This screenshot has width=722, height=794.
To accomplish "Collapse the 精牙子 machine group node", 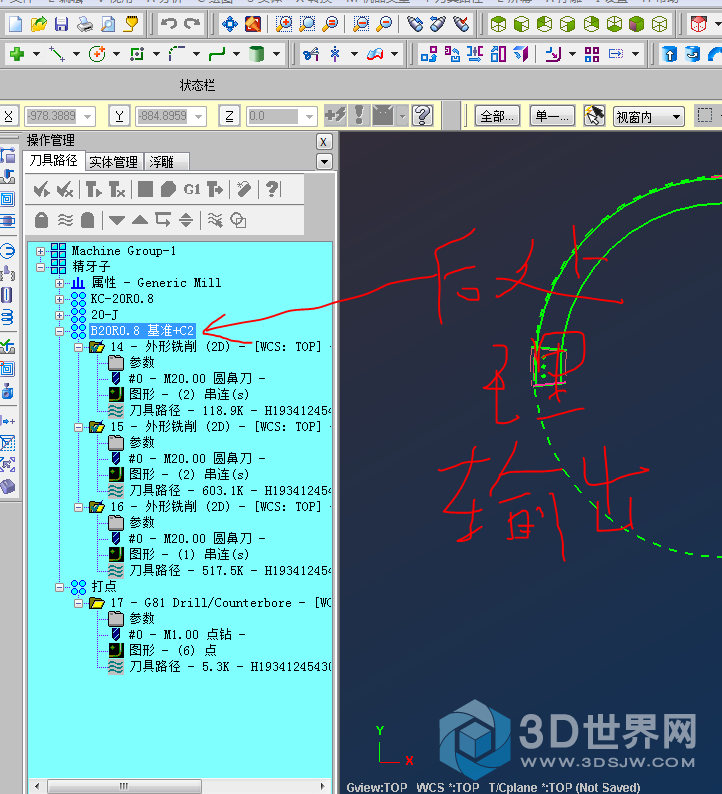I will tap(41, 267).
